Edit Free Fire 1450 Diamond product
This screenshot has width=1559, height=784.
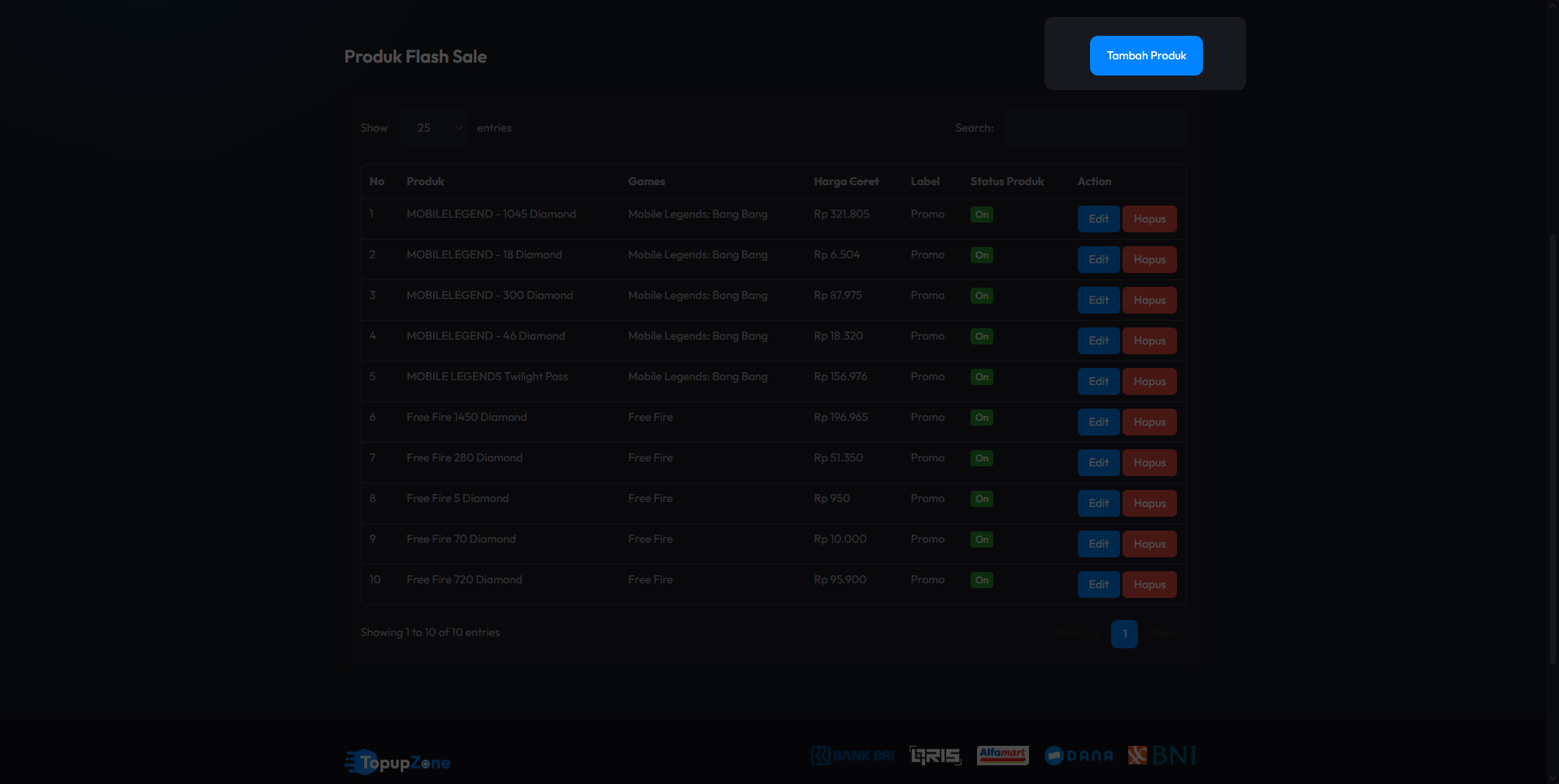pyautogui.click(x=1099, y=422)
